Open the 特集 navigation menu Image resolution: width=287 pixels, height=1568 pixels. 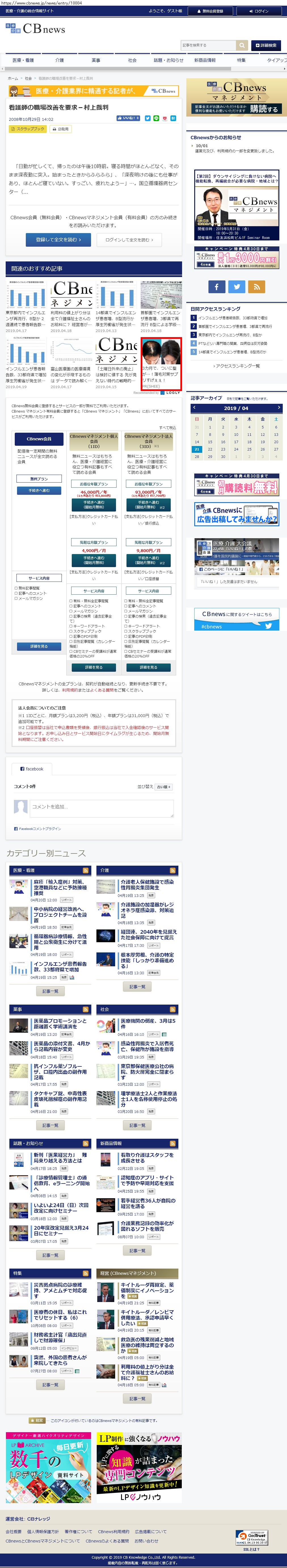(x=241, y=60)
